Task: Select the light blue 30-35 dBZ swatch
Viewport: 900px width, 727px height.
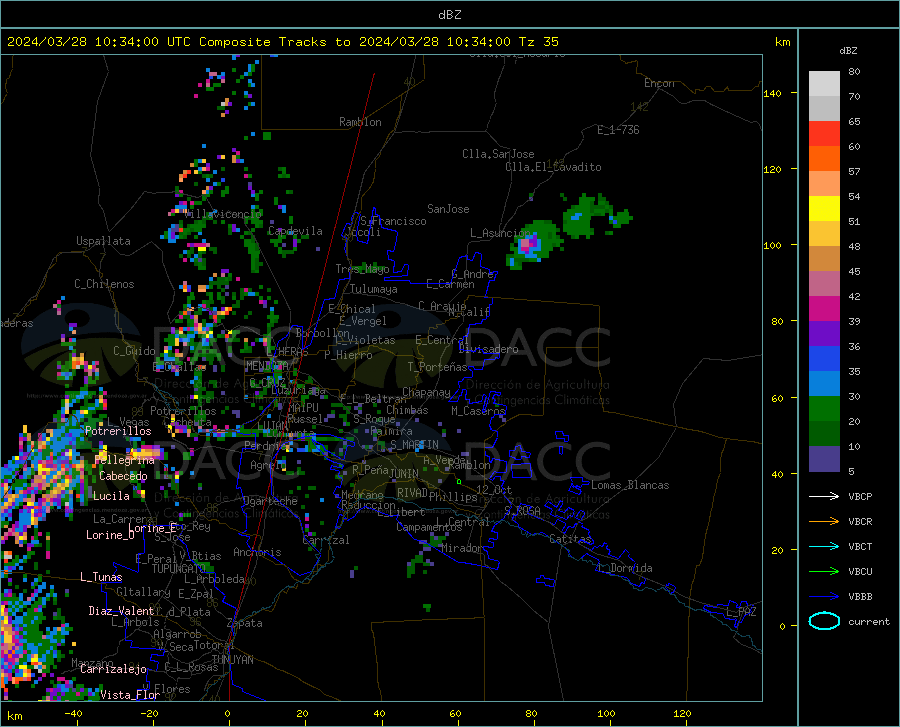Action: pyautogui.click(x=824, y=384)
